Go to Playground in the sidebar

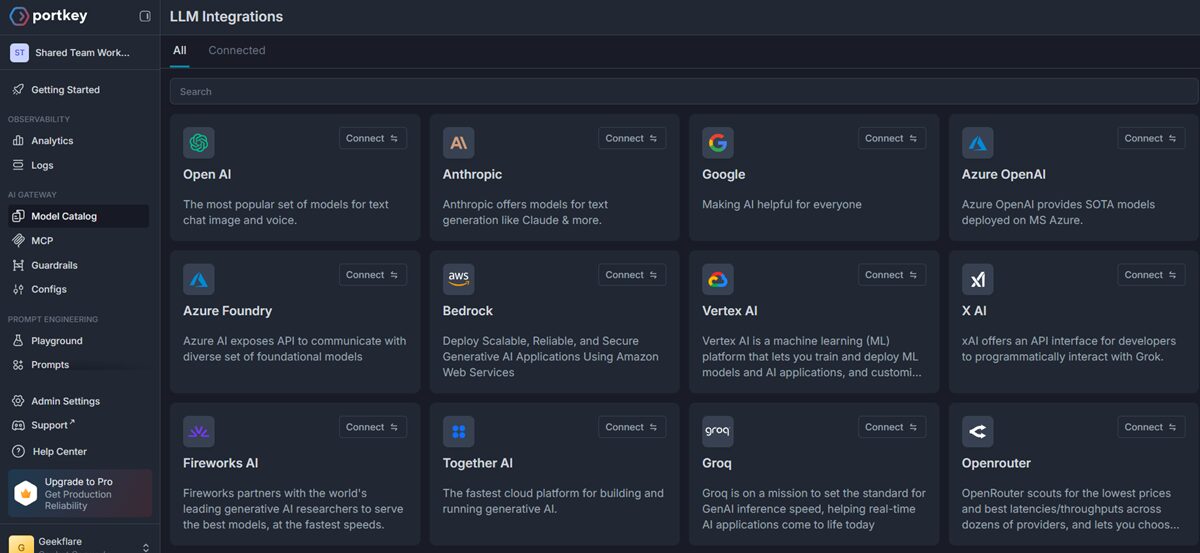pyautogui.click(x=56, y=341)
